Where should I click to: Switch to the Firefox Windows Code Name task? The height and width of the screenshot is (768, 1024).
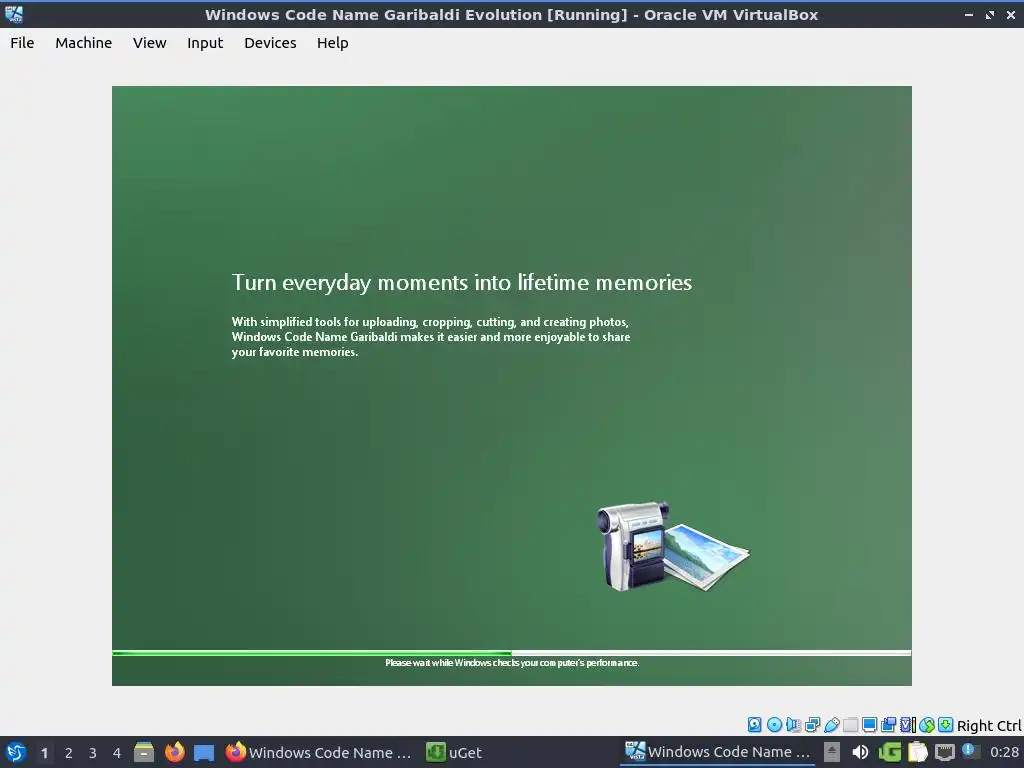point(319,752)
